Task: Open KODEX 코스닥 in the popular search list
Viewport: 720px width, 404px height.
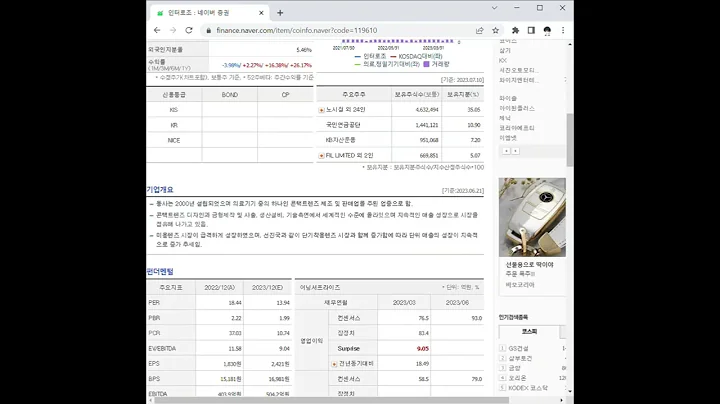Action: point(528,388)
